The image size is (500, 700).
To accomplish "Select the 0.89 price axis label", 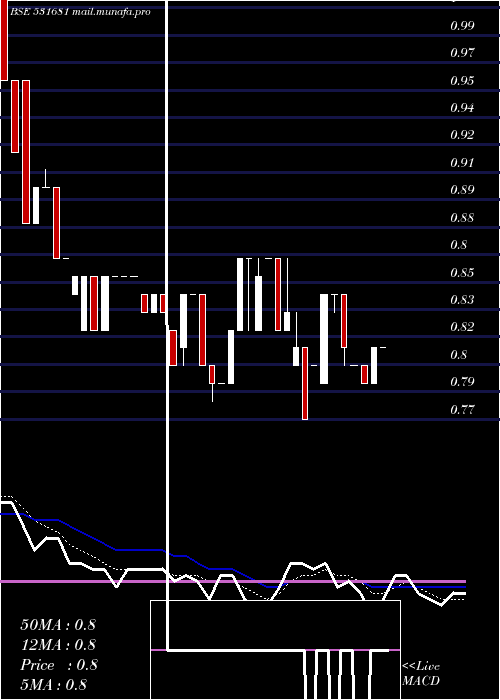I will click(x=462, y=190).
